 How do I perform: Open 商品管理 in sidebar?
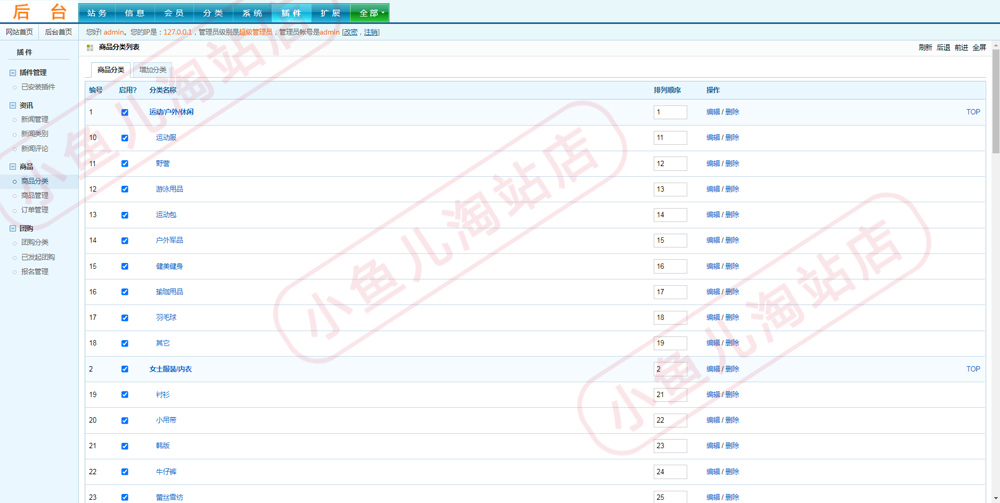pos(34,196)
